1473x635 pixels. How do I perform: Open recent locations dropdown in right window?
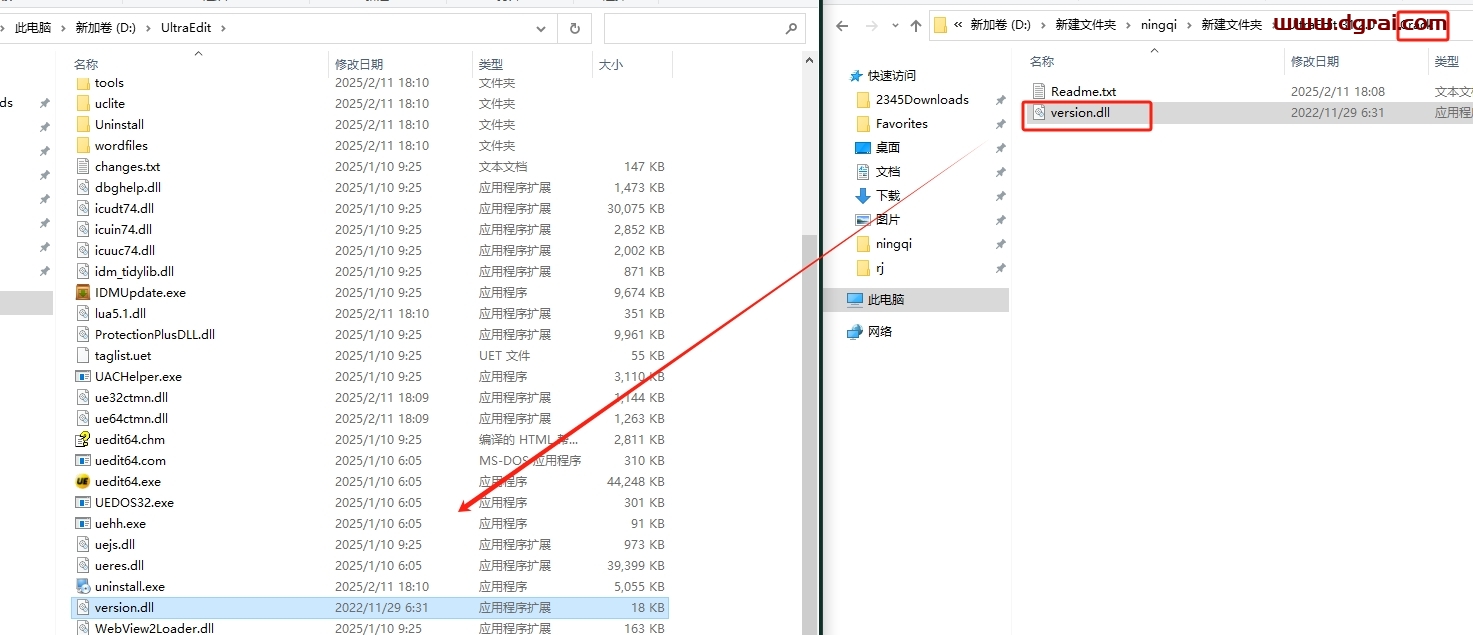(x=893, y=27)
